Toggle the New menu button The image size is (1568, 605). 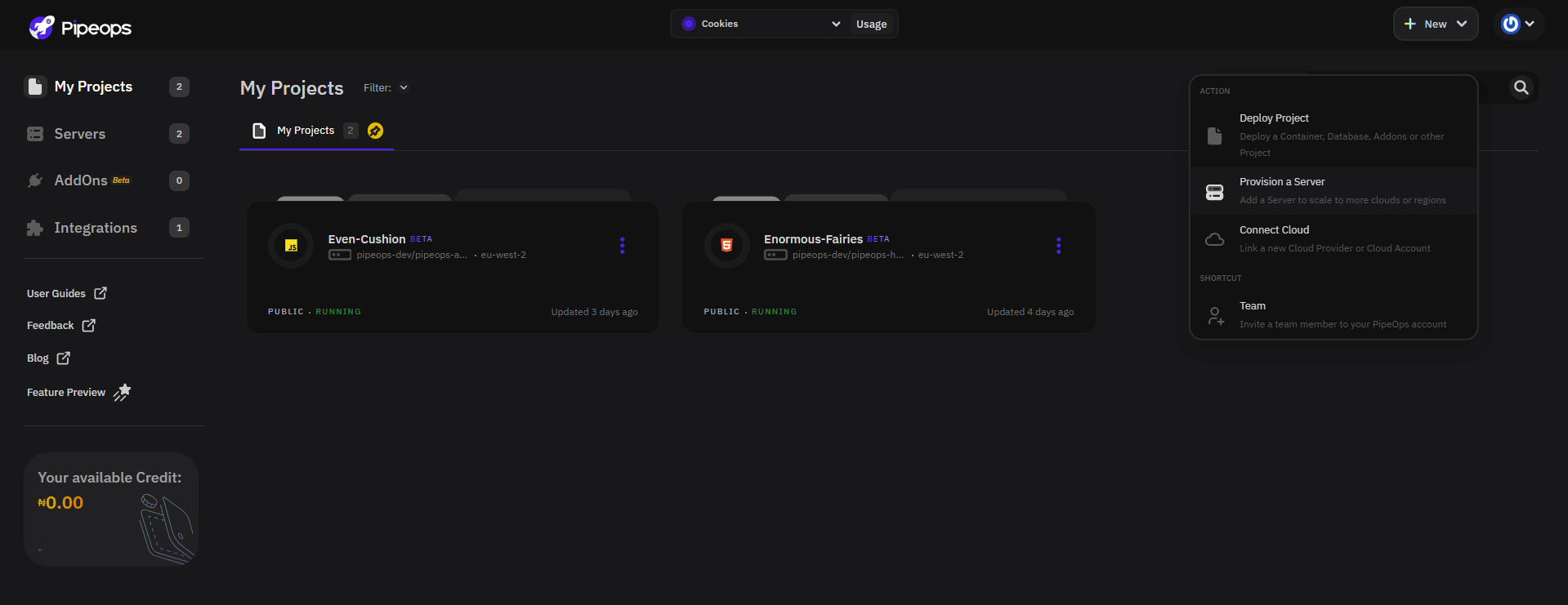coord(1435,24)
